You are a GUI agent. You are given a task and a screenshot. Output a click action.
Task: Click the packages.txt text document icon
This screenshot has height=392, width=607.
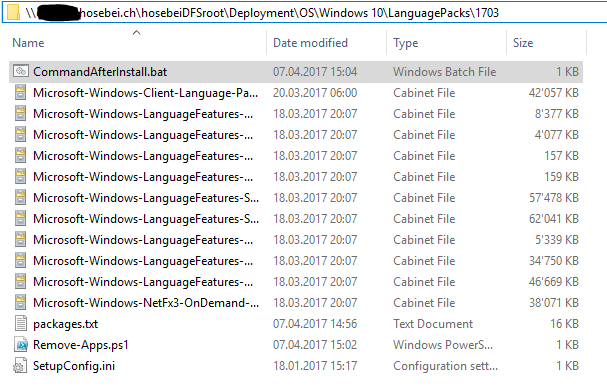[x=21, y=324]
